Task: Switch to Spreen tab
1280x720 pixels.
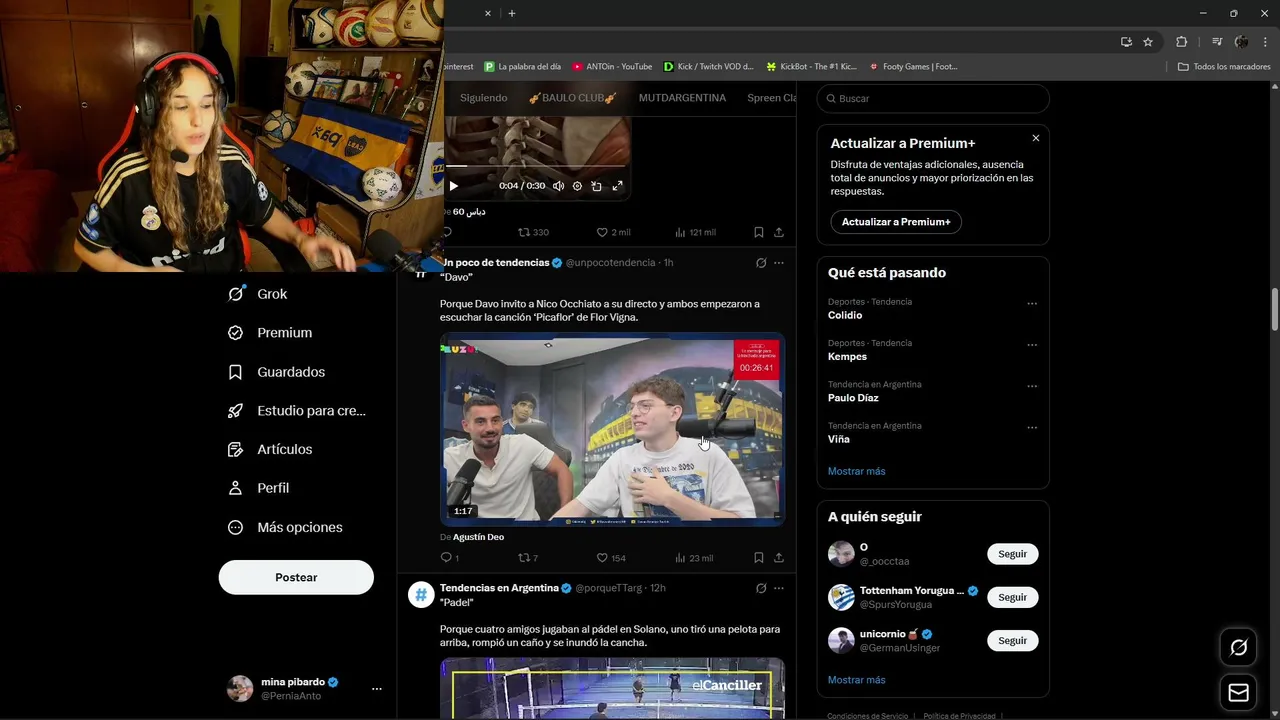Action: coord(771,98)
